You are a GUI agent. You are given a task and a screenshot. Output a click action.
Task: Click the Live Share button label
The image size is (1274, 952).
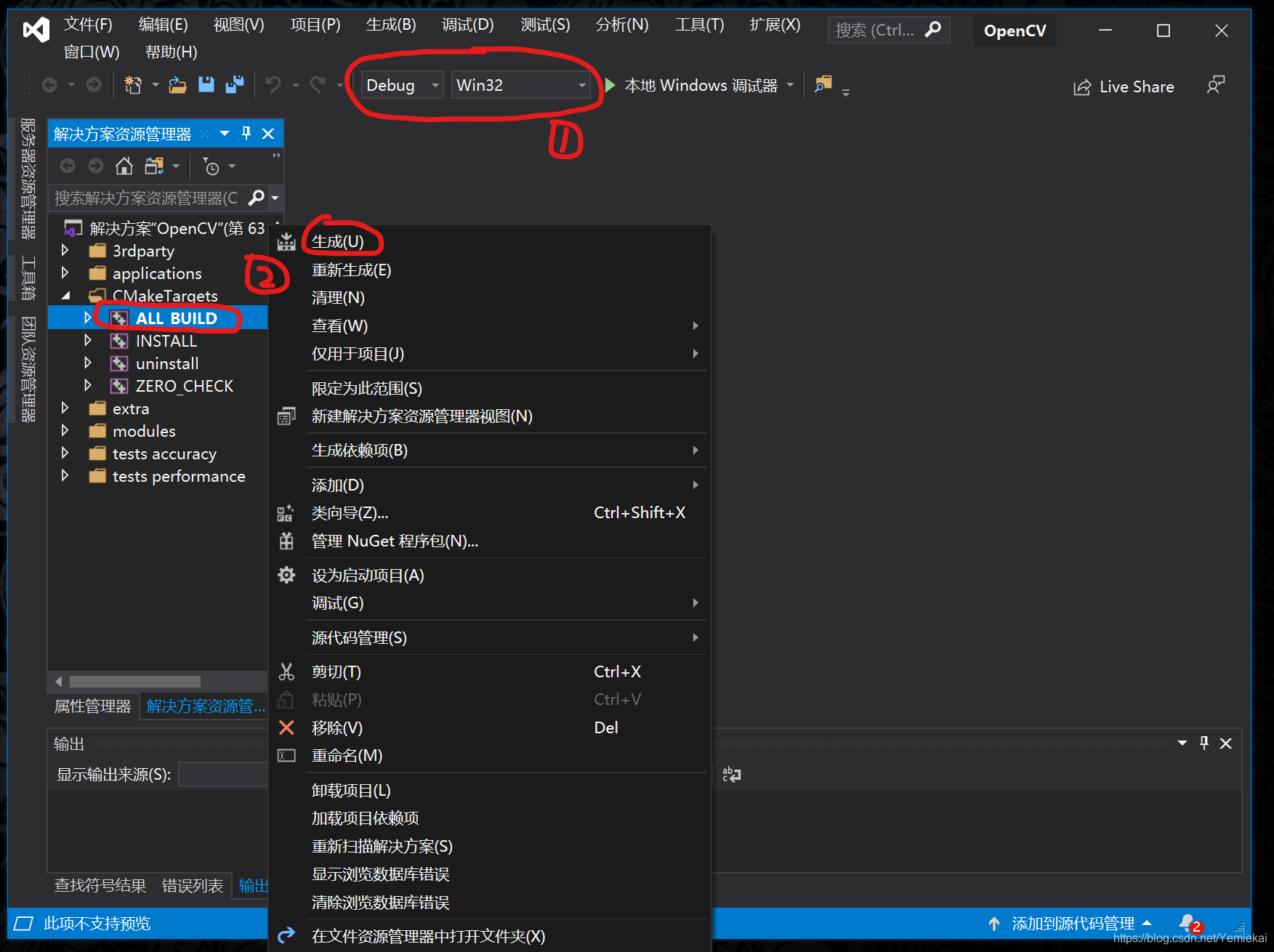point(1137,86)
